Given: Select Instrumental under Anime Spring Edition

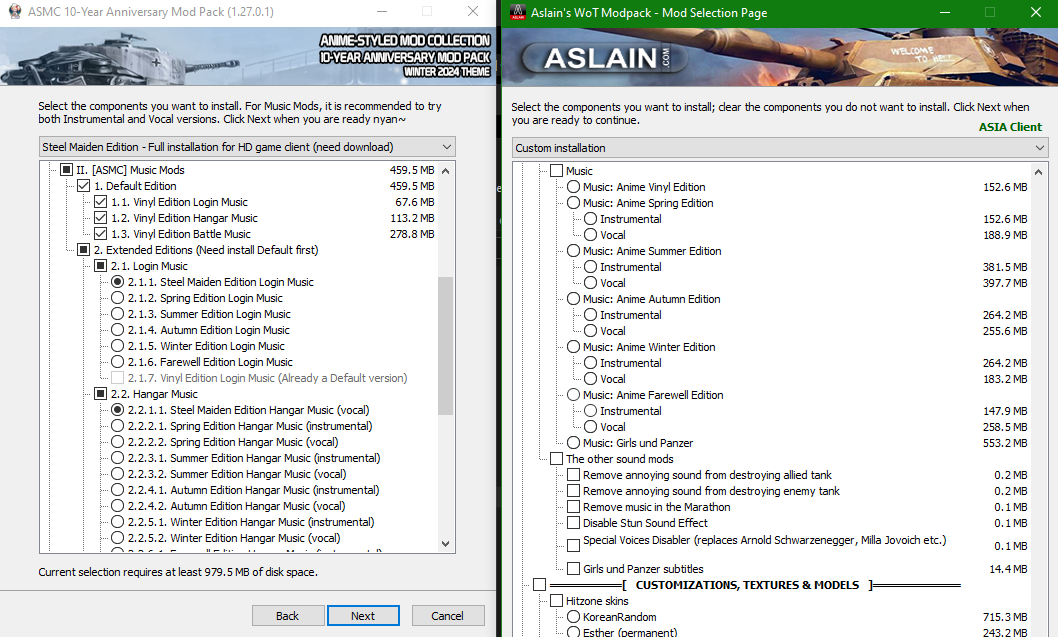Looking at the screenshot, I should pyautogui.click(x=590, y=219).
